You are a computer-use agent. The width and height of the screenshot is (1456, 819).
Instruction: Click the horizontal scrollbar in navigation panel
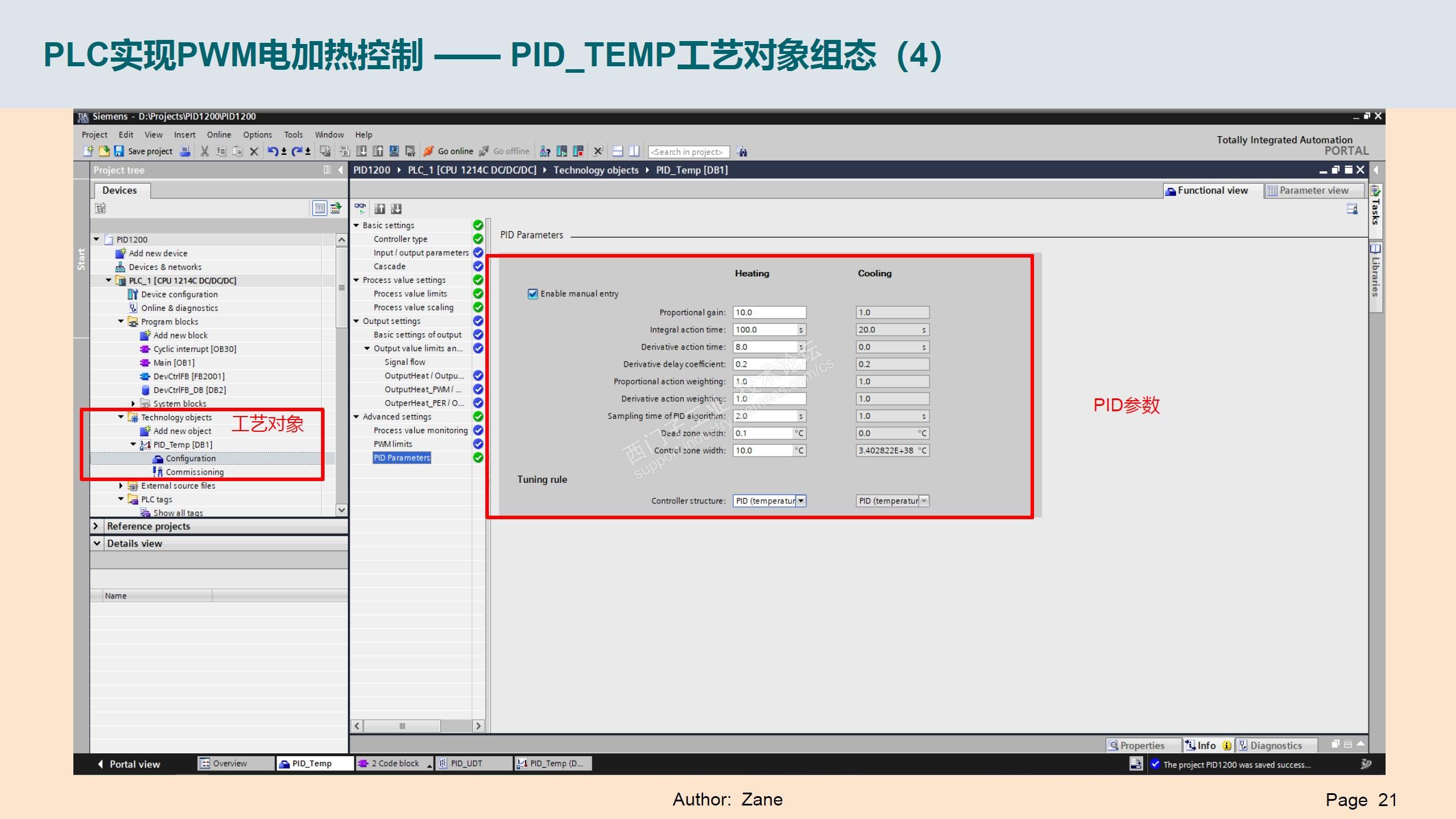[x=403, y=726]
